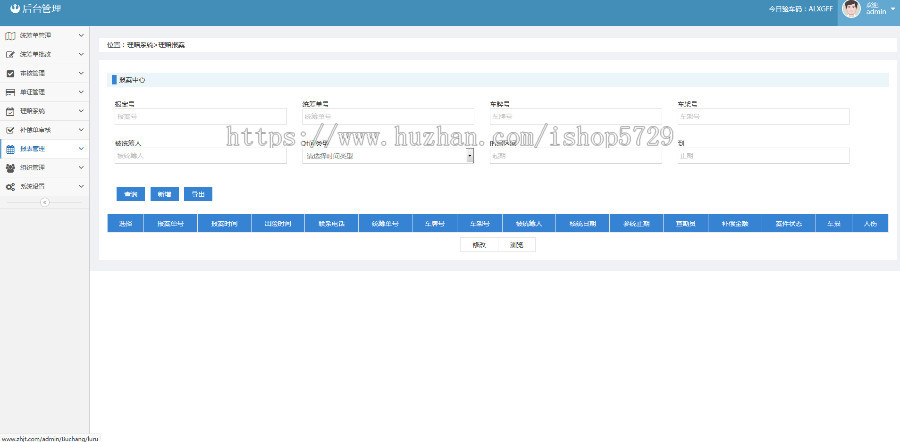This screenshot has height=442, width=900.
Task: Click the 后台管理 title text
Action: coord(42,9)
